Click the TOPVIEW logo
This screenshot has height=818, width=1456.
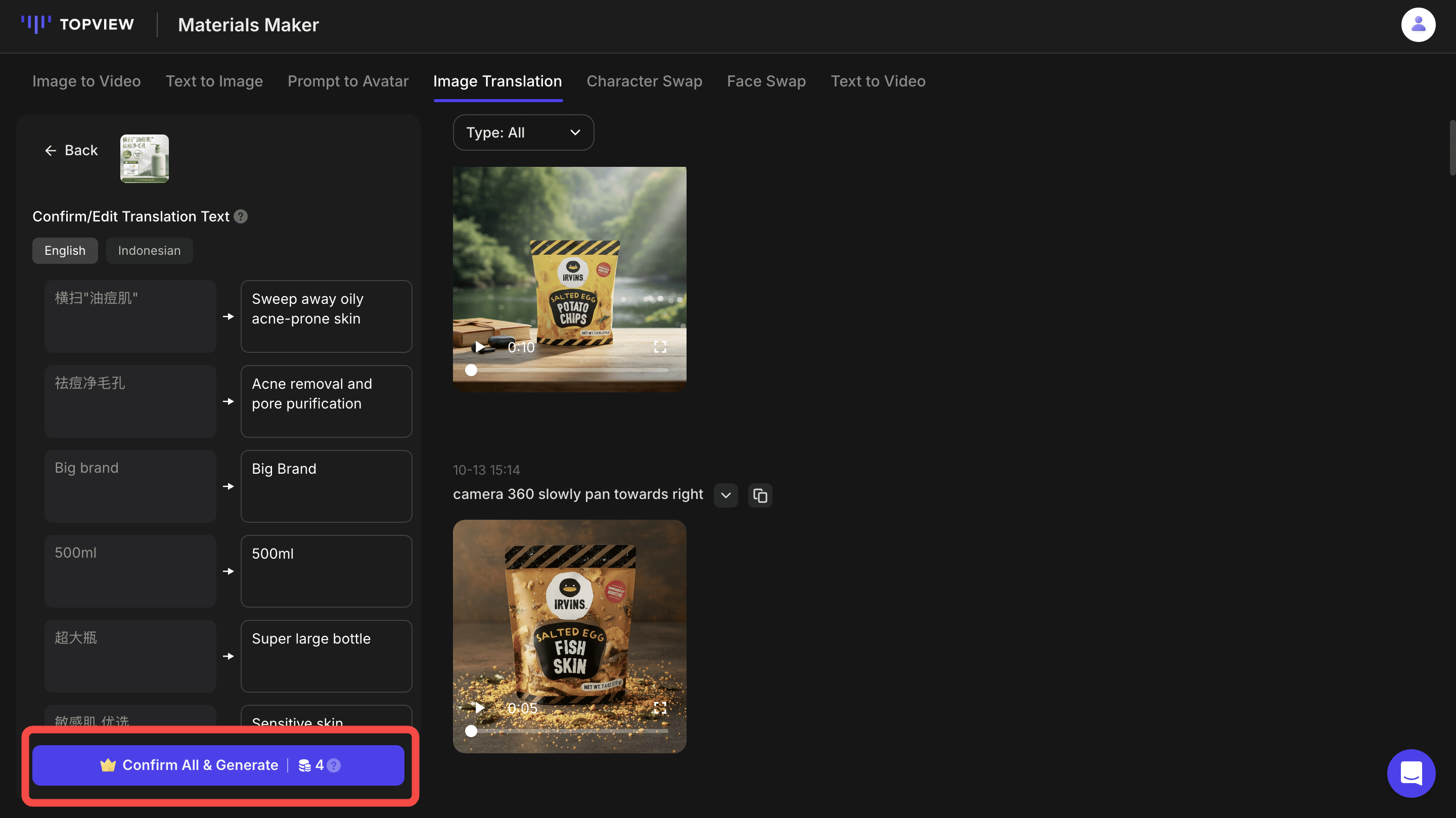[x=78, y=24]
